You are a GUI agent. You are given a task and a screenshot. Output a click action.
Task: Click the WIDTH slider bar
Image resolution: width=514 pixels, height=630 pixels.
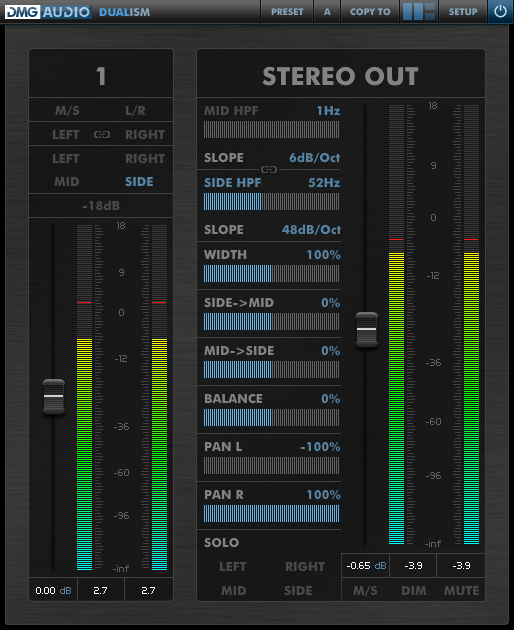pyautogui.click(x=271, y=274)
